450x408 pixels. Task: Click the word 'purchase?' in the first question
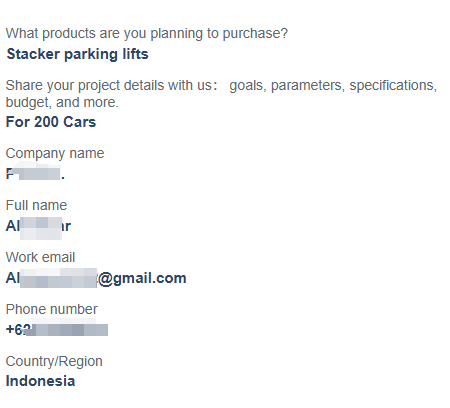(255, 34)
